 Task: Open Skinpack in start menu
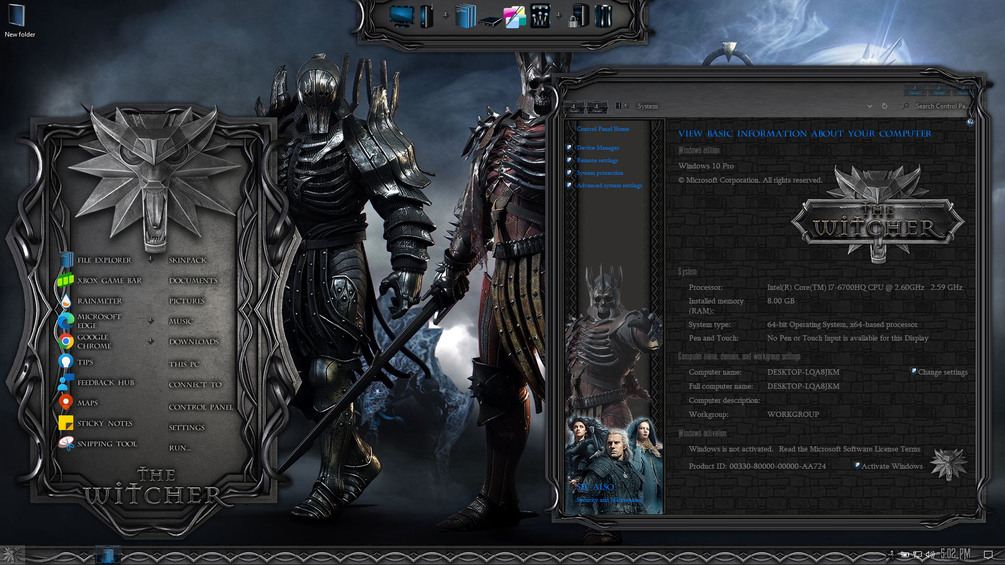[x=188, y=260]
